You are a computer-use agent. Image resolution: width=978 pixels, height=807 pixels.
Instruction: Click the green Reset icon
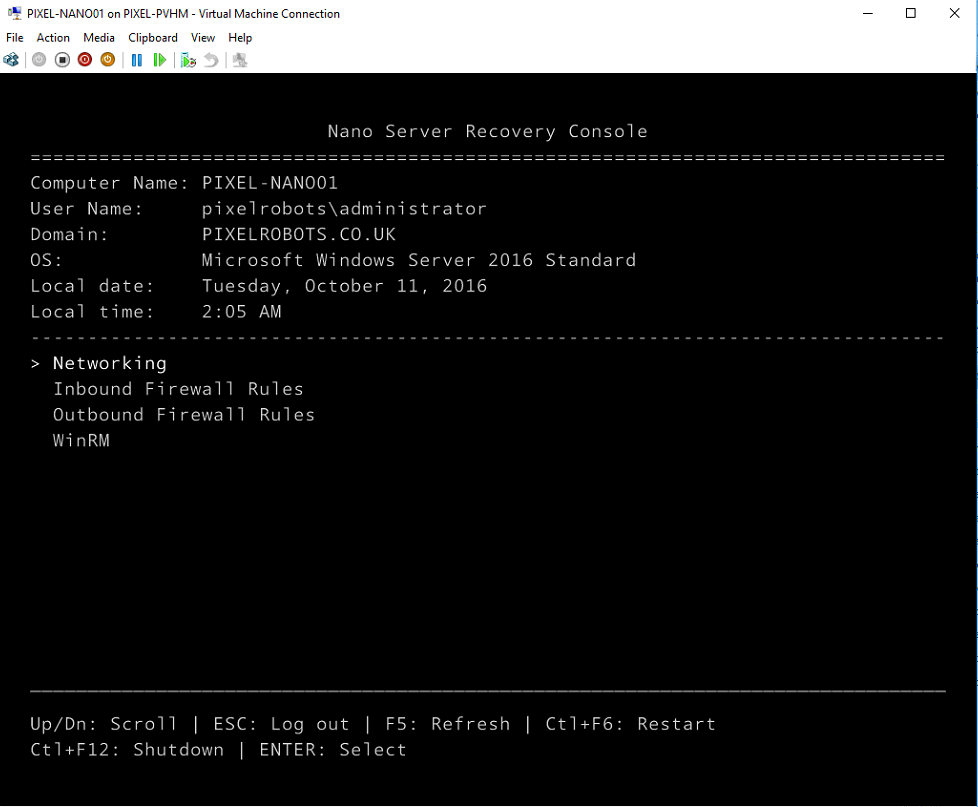[x=160, y=60]
